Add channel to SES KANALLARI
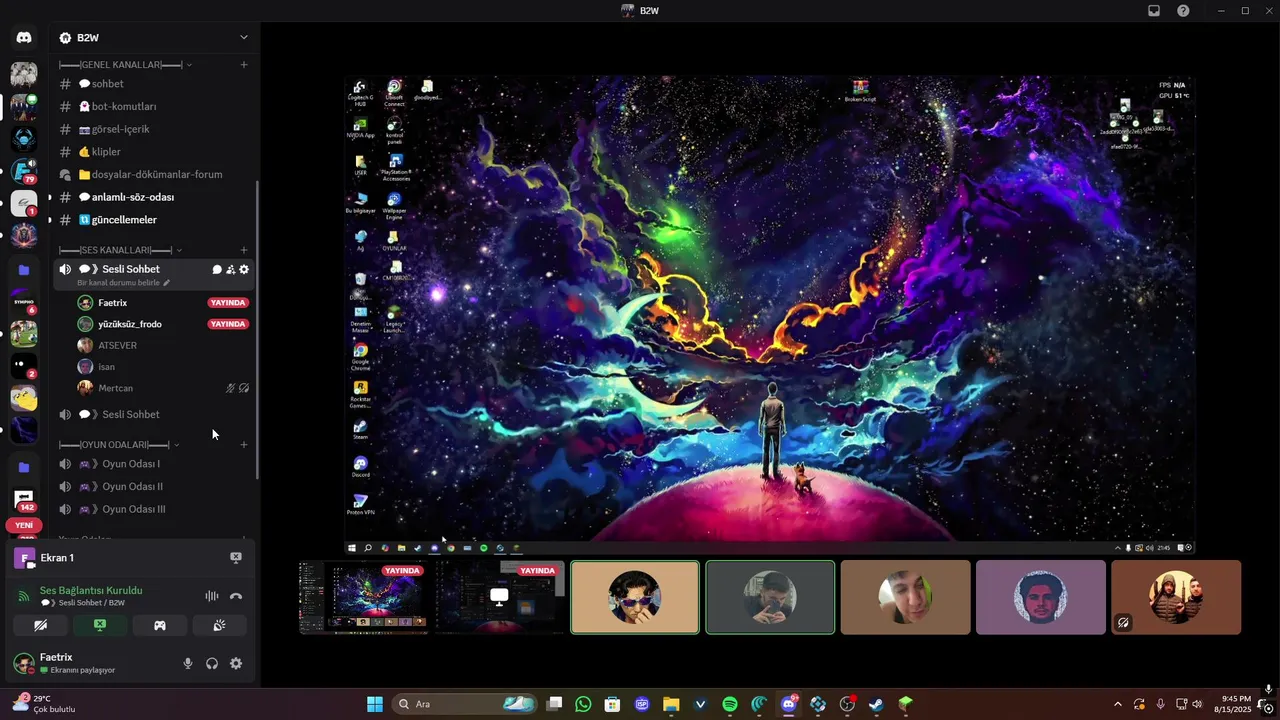Viewport: 1280px width, 720px height. 244,250
